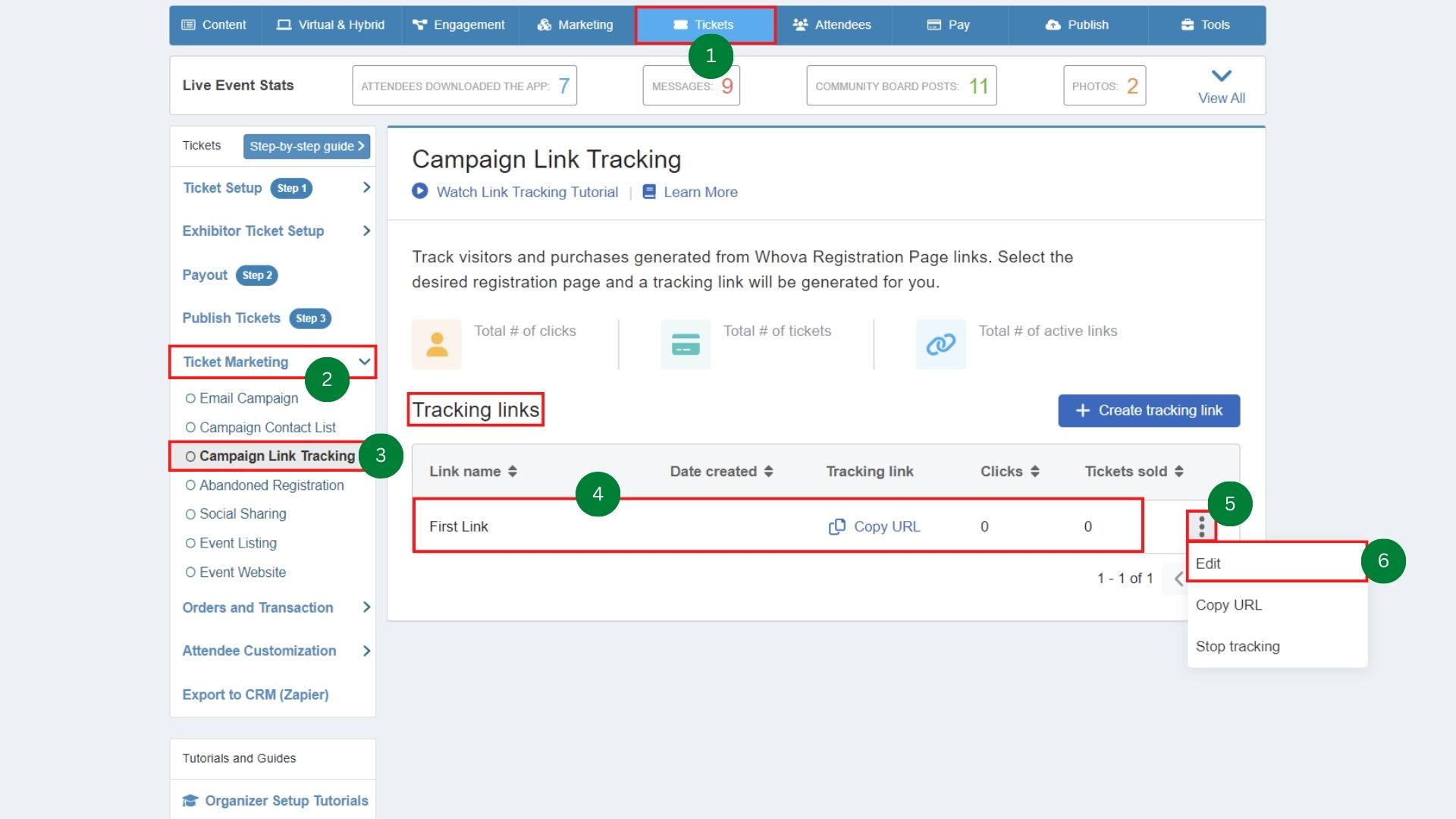This screenshot has width=1456, height=819.
Task: Choose Stop tracking from the context menu
Action: 1237,646
